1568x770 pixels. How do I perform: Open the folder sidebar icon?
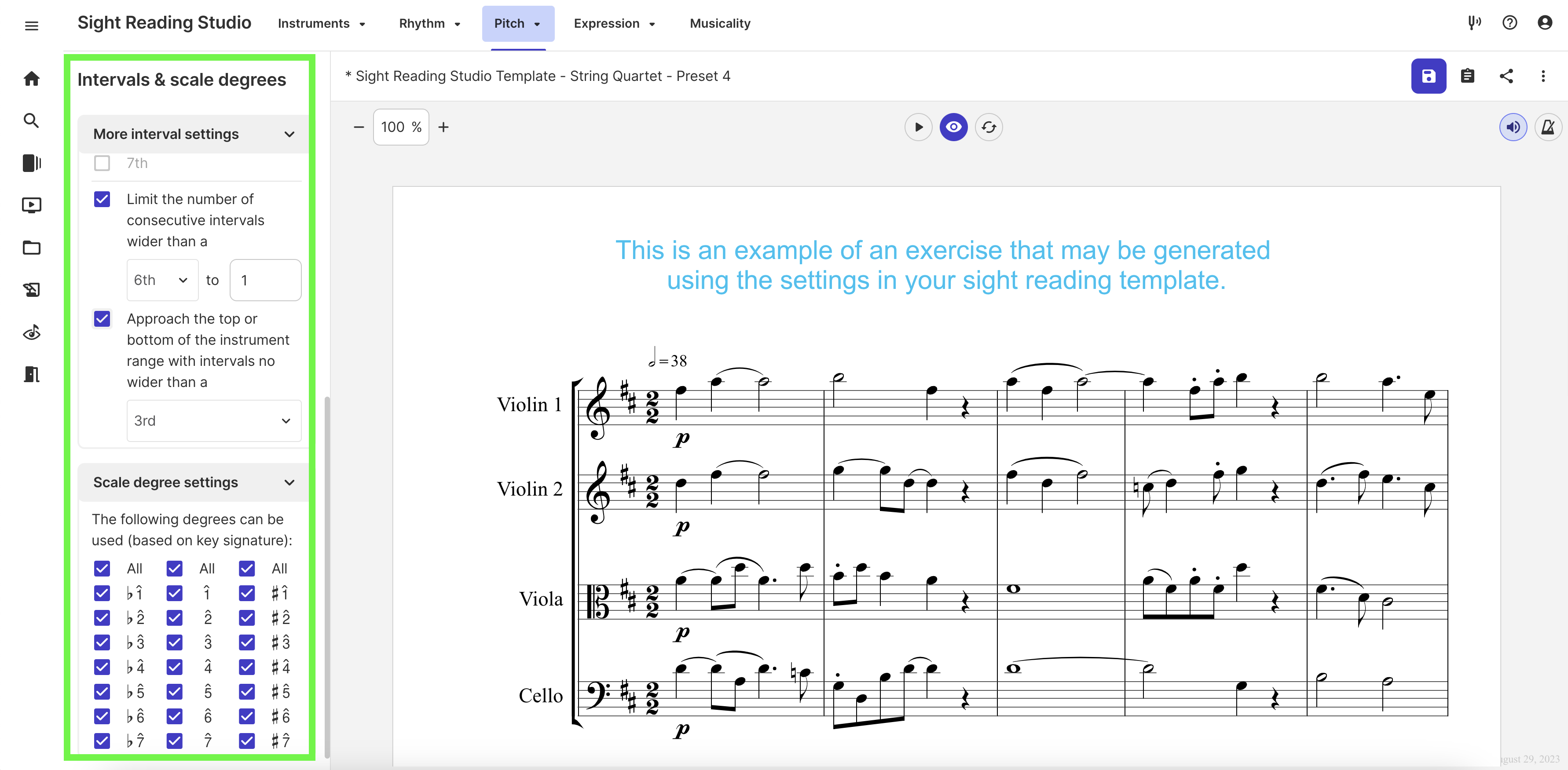[32, 248]
